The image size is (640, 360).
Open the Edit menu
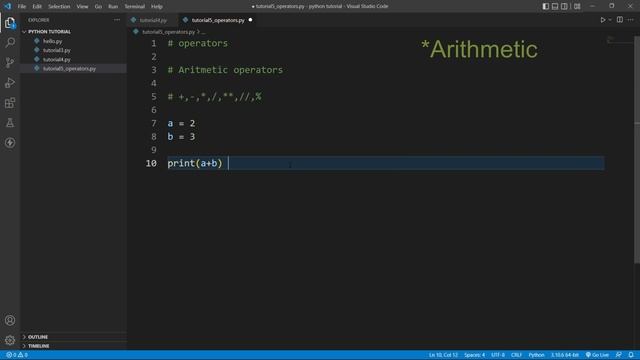click(x=37, y=7)
